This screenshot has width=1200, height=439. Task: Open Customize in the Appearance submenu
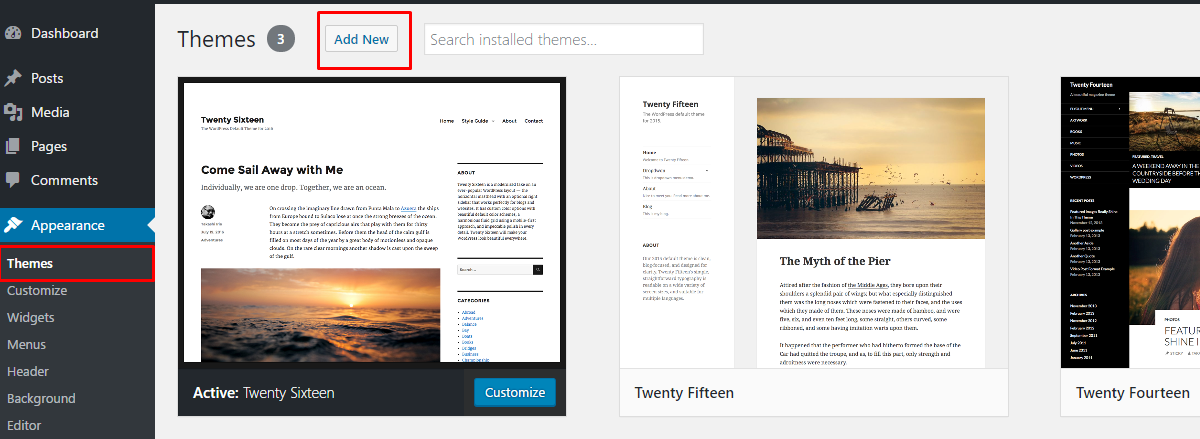(x=37, y=291)
